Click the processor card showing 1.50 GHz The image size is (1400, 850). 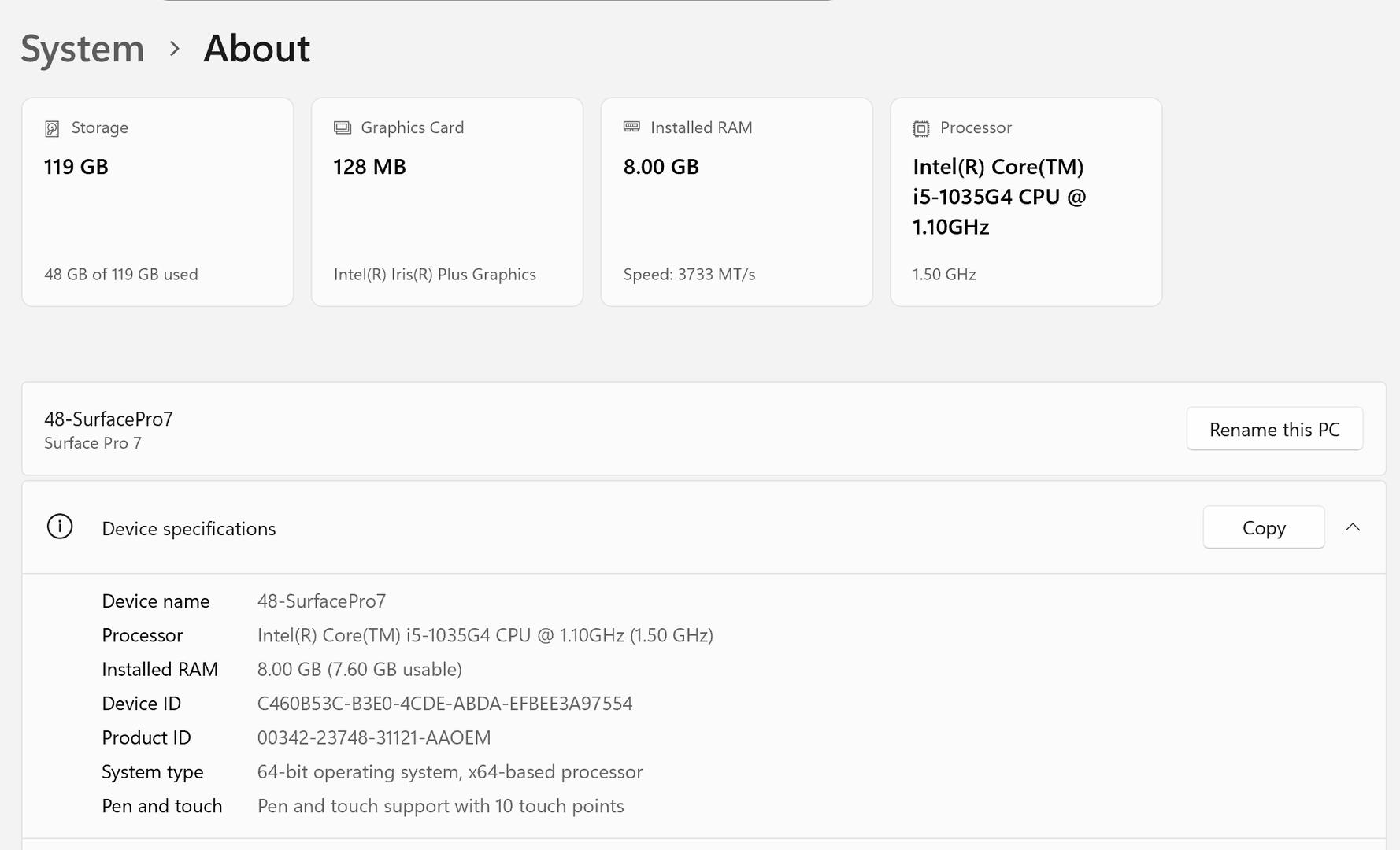click(1025, 202)
